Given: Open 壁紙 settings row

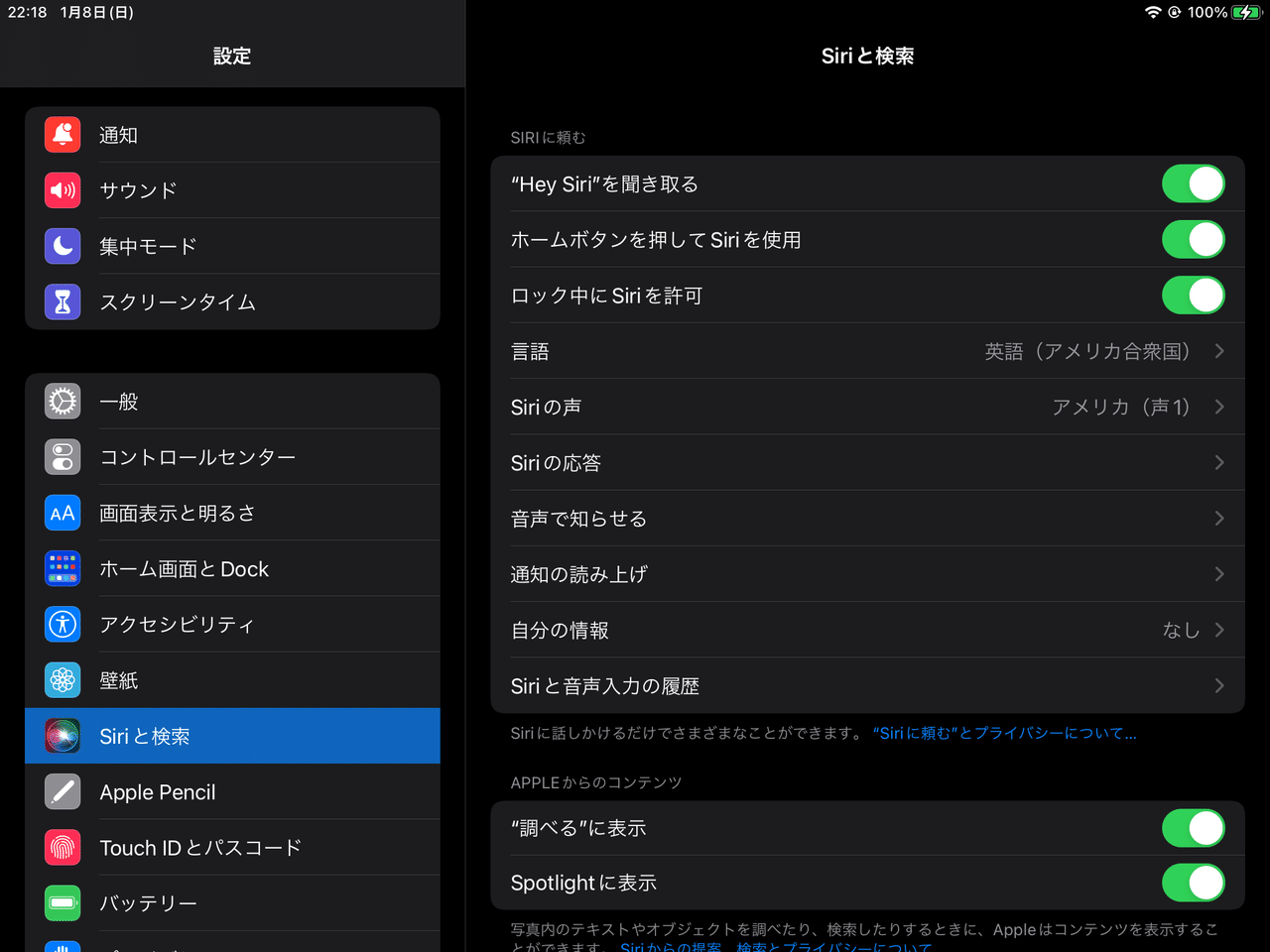Looking at the screenshot, I should point(232,680).
